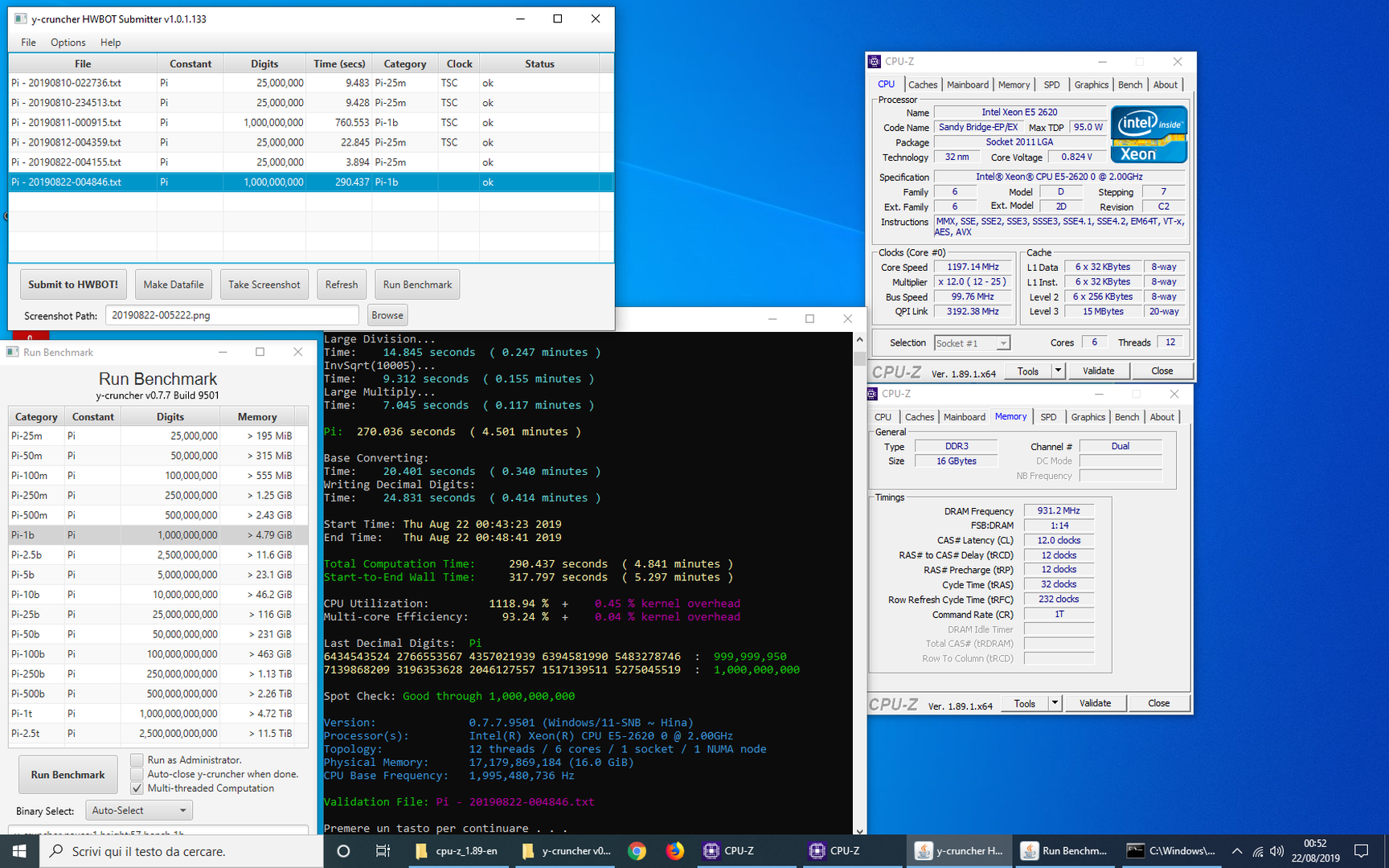
Task: Toggle Run as Administrator checkbox
Action: pyautogui.click(x=137, y=759)
